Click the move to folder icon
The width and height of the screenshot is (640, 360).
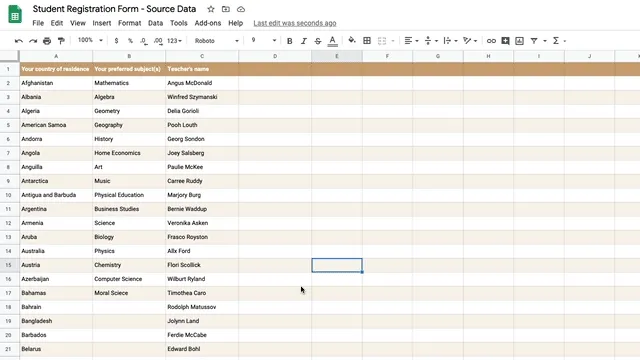pos(226,9)
